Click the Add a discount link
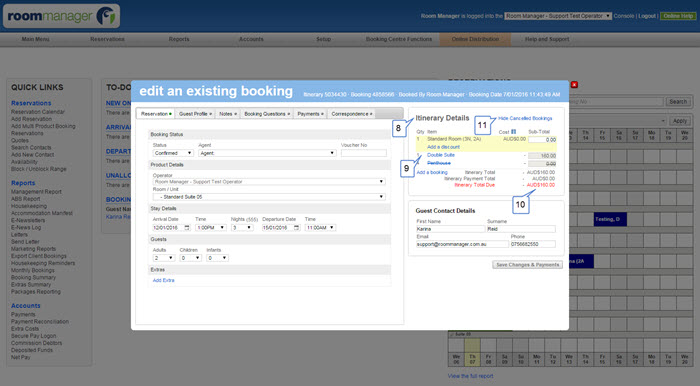This screenshot has width=700, height=386. (x=443, y=147)
